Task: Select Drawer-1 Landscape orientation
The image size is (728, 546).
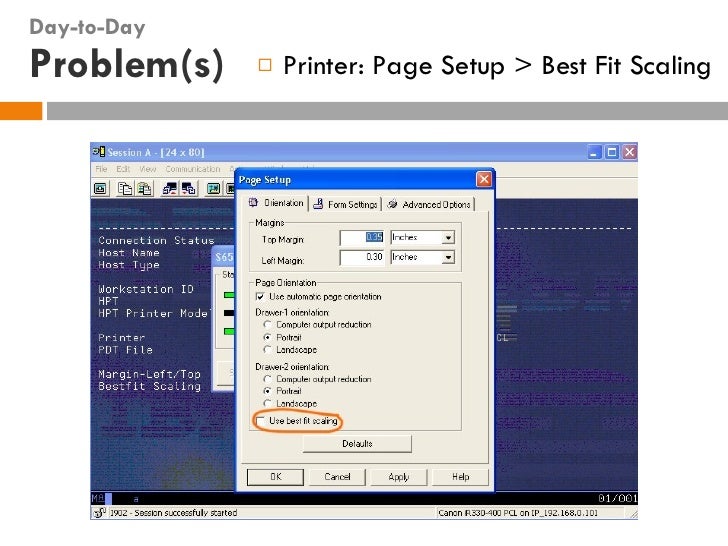Action: point(267,349)
